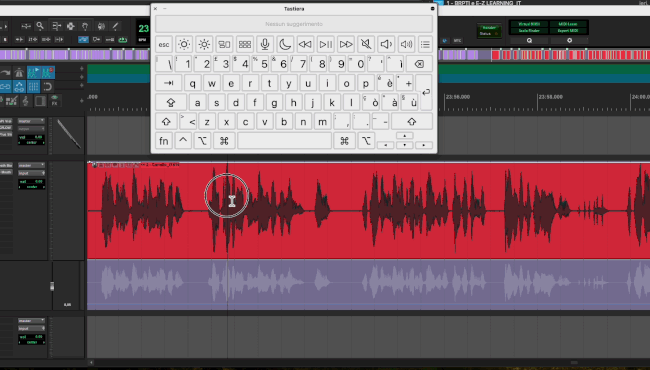The width and height of the screenshot is (650, 370).
Task: Tap the rewind media key on keyboard
Action: 306,44
